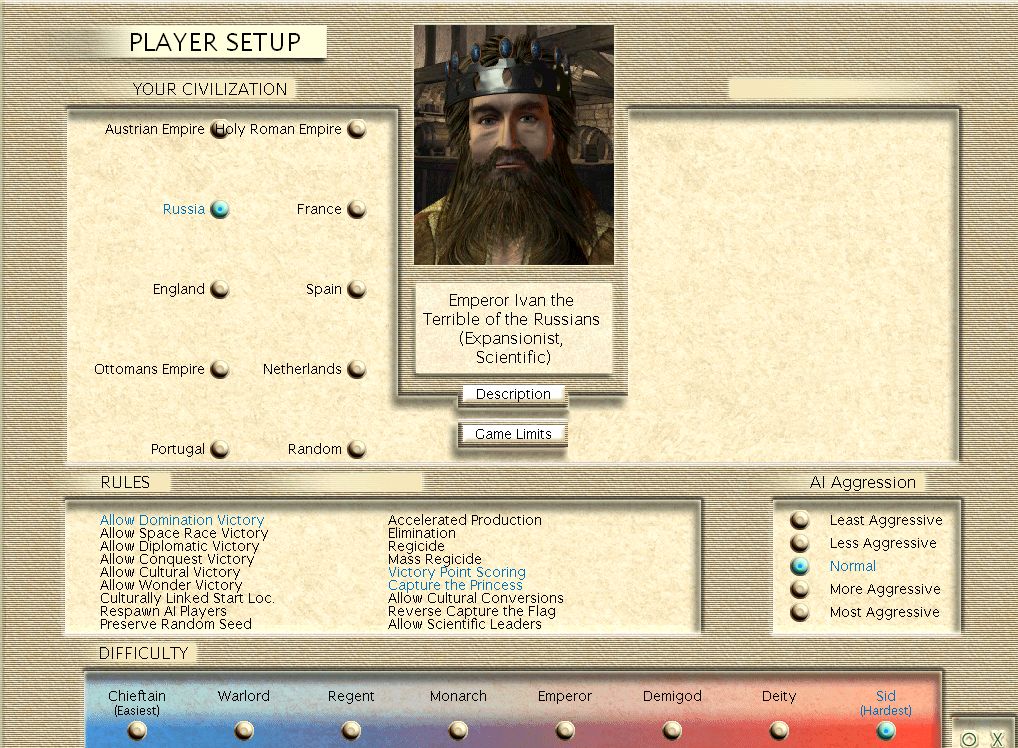Set AI aggression to Least Aggressive

pos(800,520)
